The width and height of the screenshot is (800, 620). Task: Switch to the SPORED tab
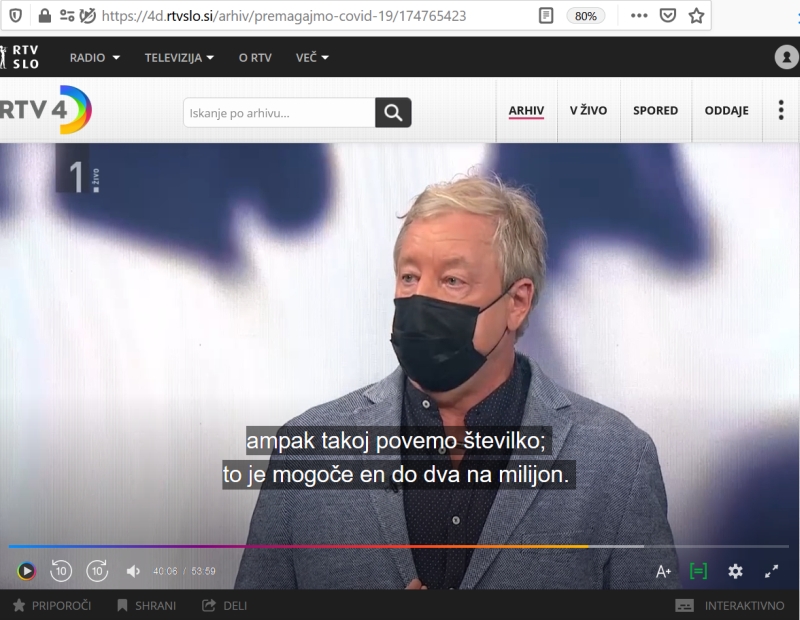coord(656,110)
